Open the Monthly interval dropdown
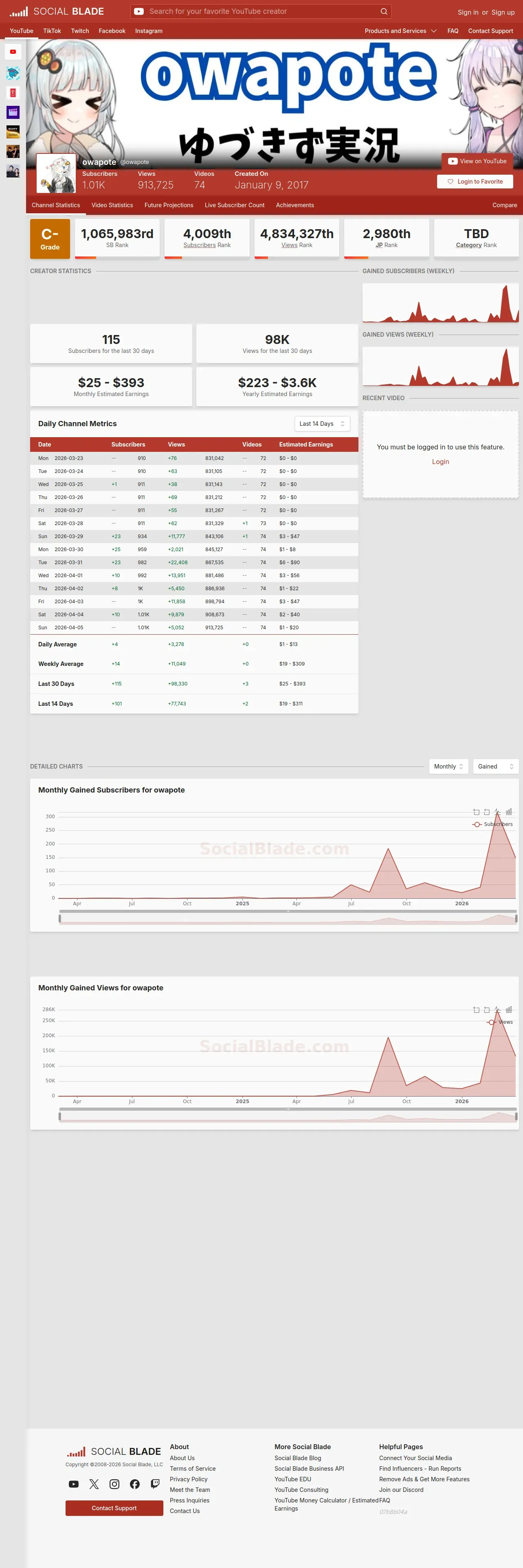 449,766
